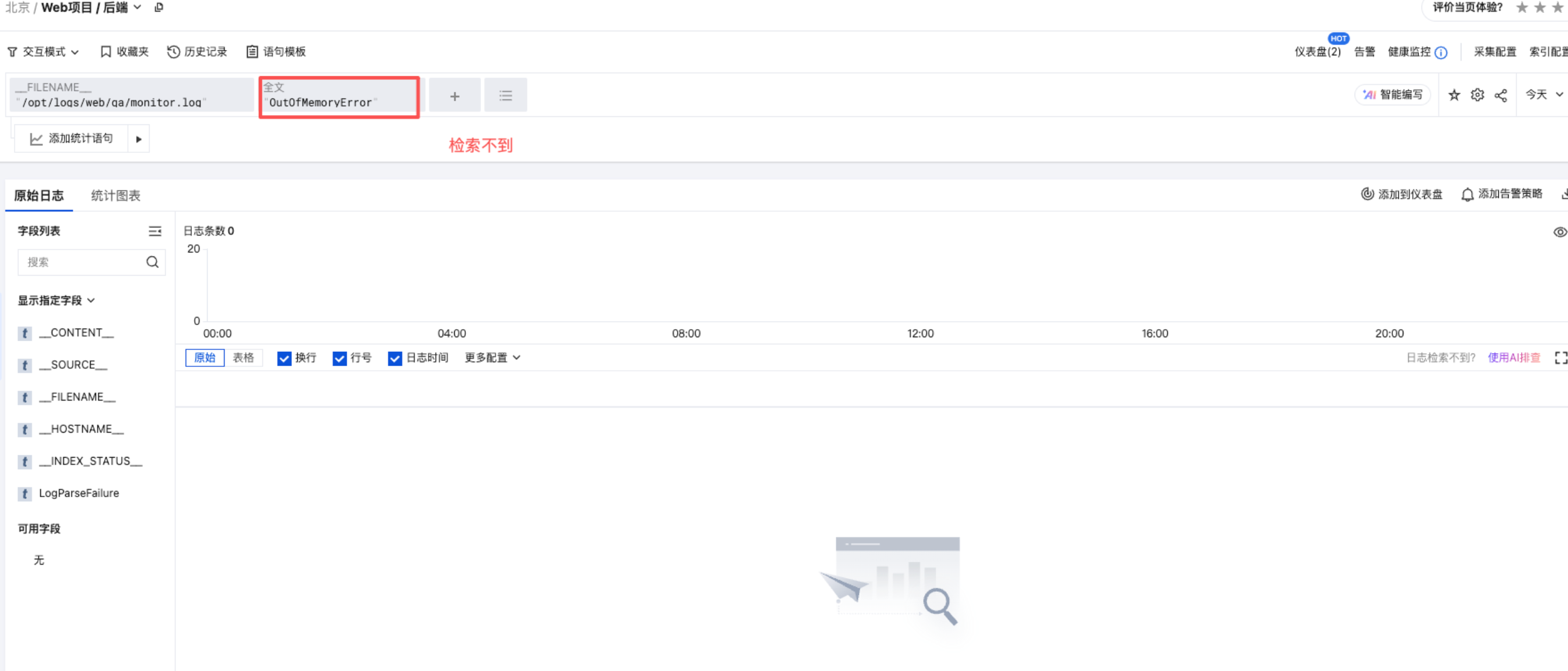Uncheck the 日志时间 checkbox

coord(394,358)
